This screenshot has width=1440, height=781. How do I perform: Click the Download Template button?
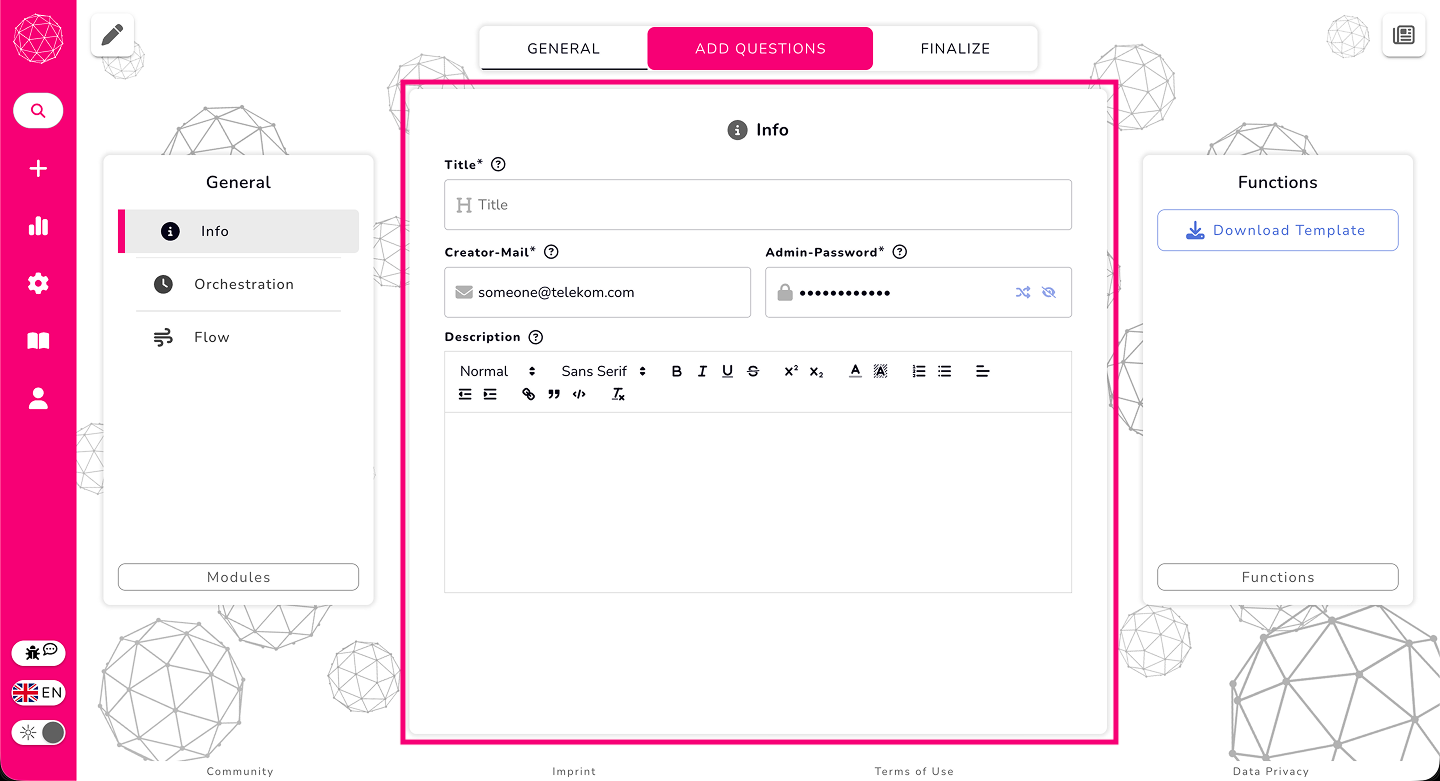coord(1277,230)
